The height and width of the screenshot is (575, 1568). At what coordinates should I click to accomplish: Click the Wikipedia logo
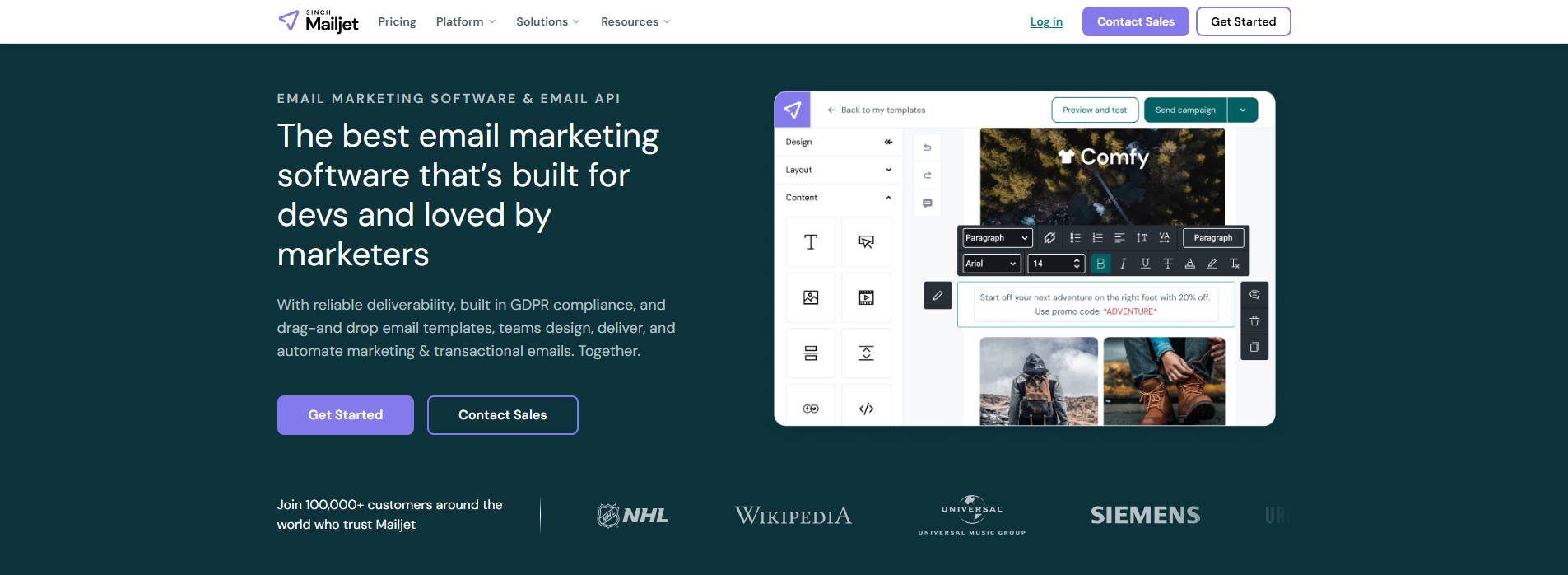tap(793, 516)
